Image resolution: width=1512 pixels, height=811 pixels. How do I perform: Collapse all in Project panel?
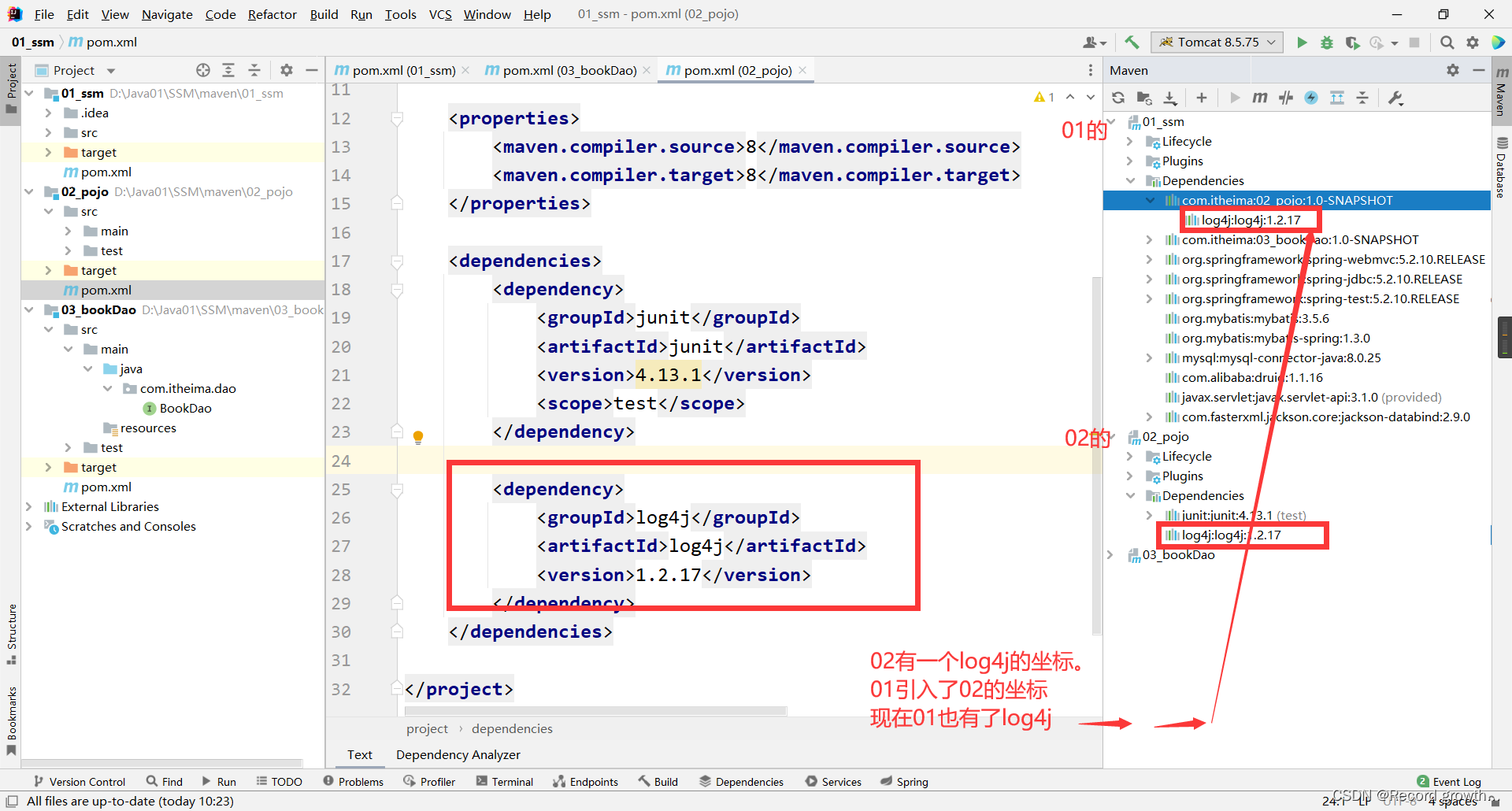tap(254, 70)
